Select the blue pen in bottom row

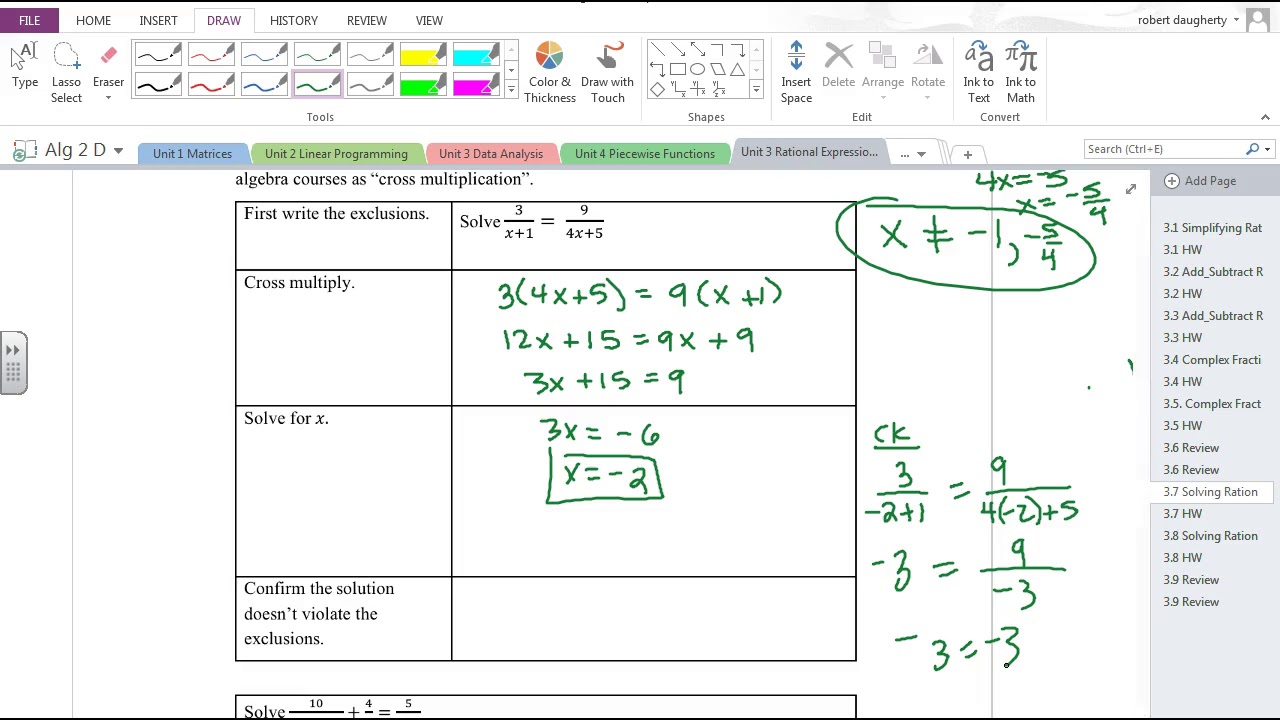coord(264,86)
